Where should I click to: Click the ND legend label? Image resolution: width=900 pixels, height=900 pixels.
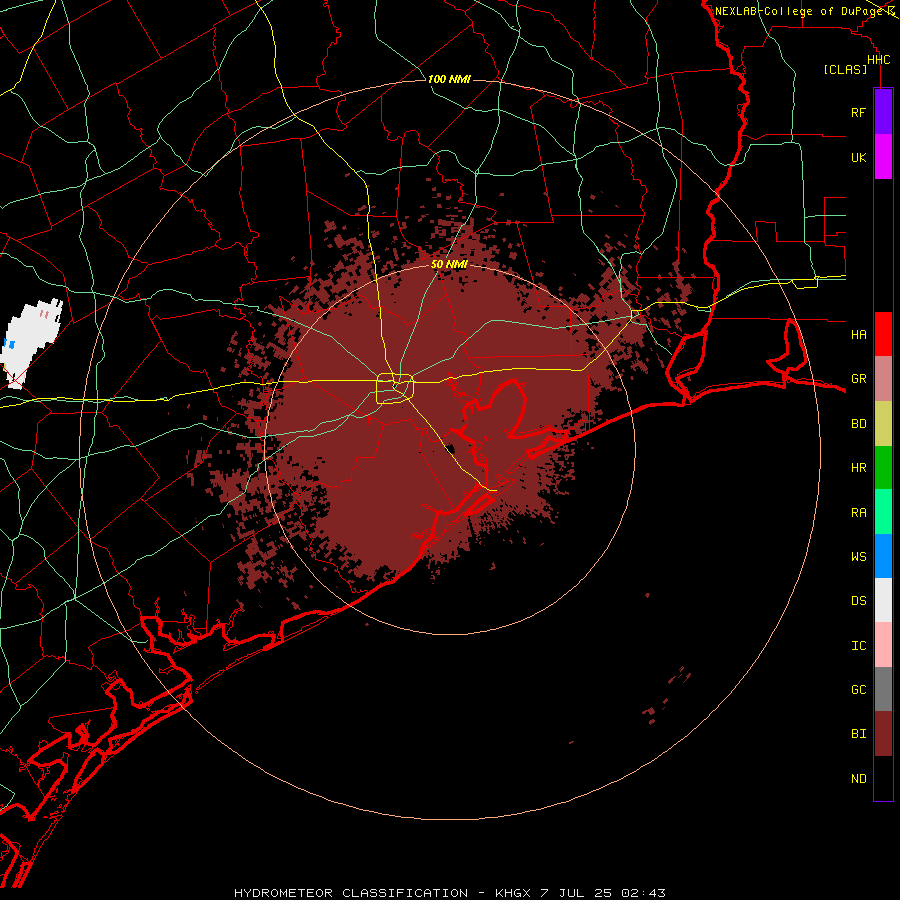tap(858, 778)
